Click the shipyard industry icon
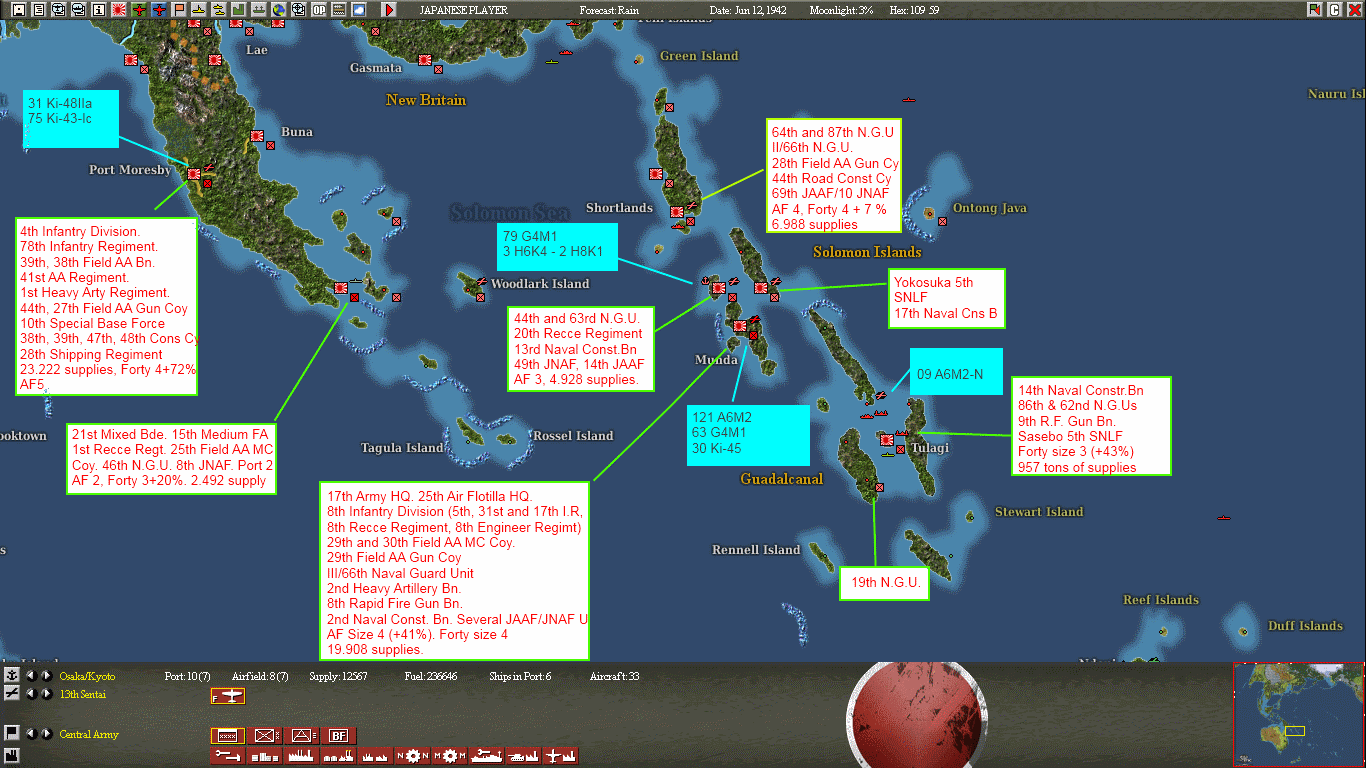 point(486,756)
